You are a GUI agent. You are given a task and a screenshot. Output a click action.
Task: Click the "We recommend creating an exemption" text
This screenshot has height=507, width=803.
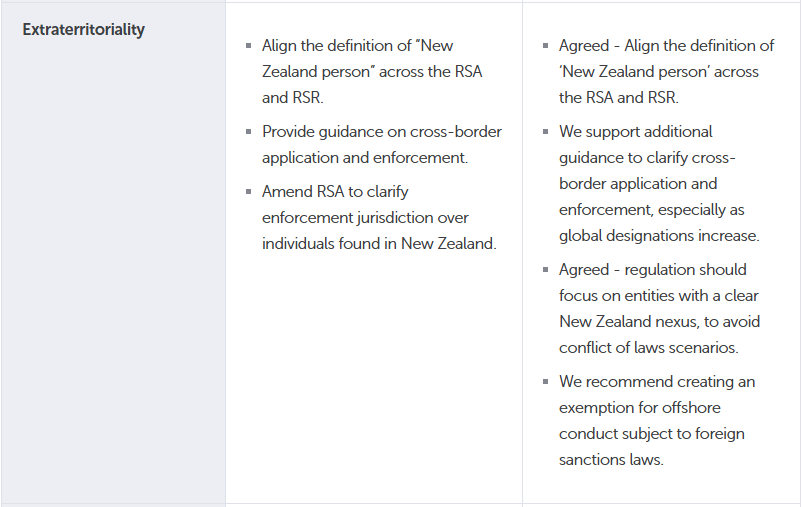657,382
